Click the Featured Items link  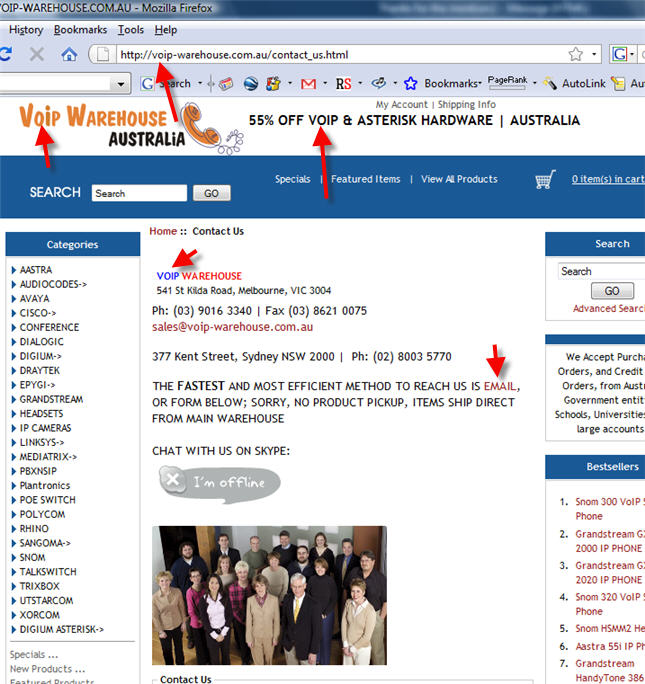point(365,179)
